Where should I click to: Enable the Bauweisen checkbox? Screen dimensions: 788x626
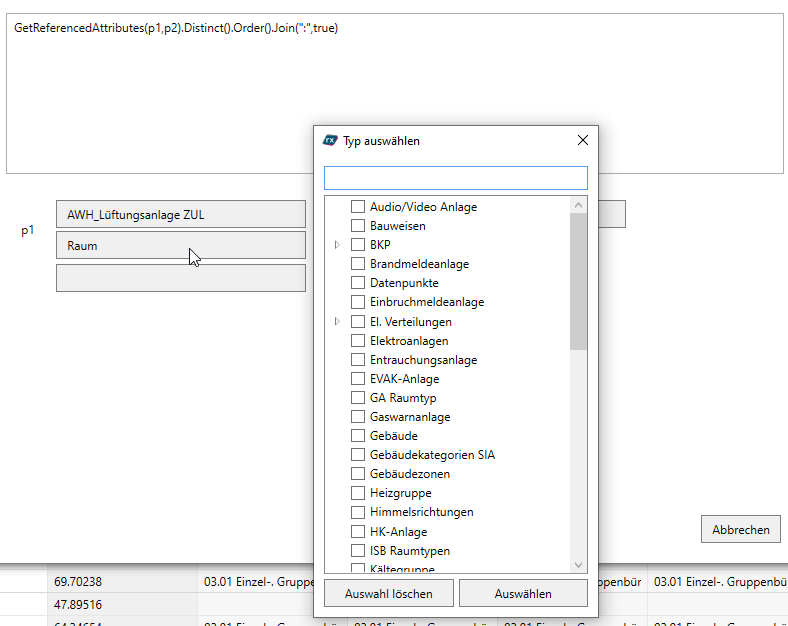pyautogui.click(x=357, y=226)
